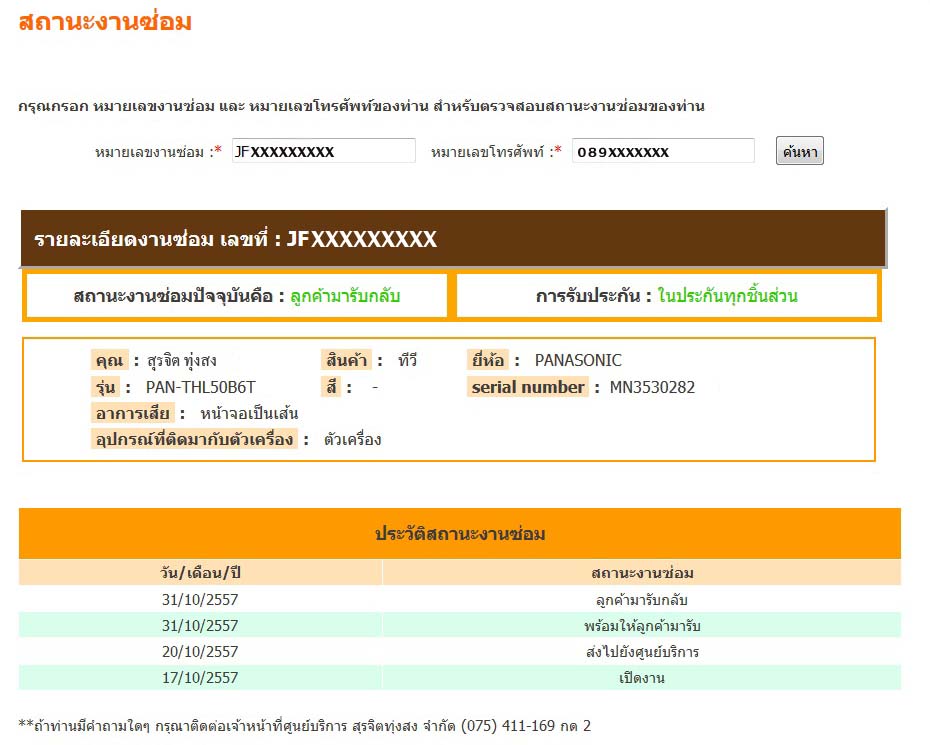Click date in พร้อมให้ลูกค้ามารับ row
930x745 pixels.
pyautogui.click(x=200, y=626)
